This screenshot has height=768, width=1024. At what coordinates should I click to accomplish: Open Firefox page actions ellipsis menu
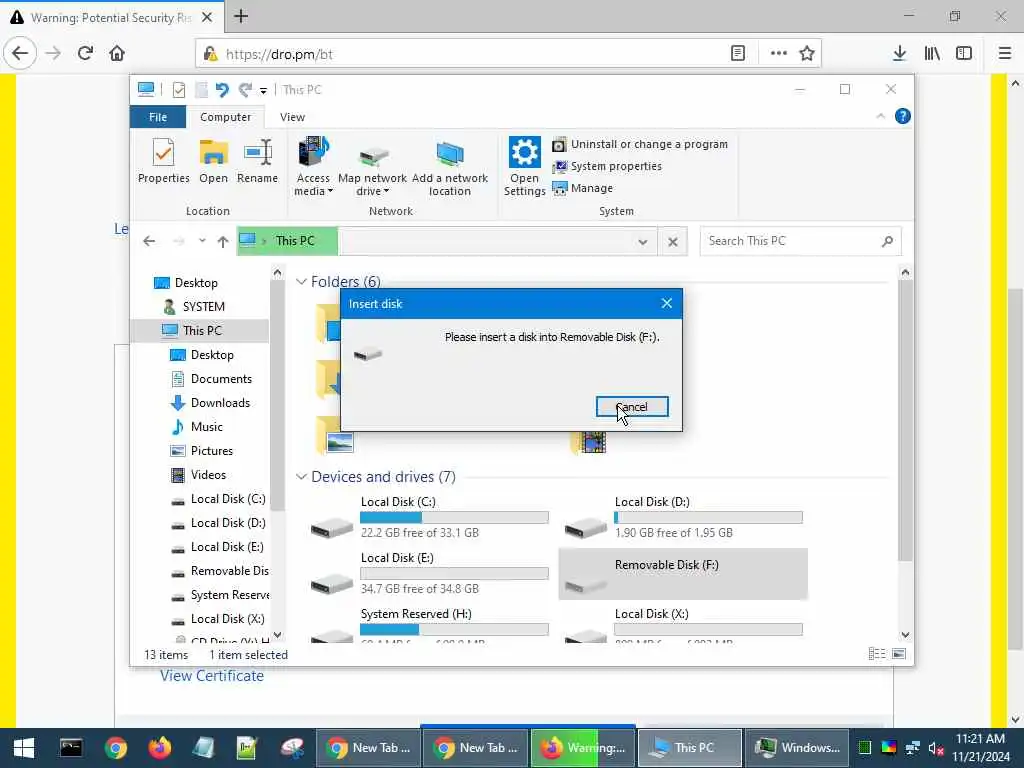[x=778, y=54]
